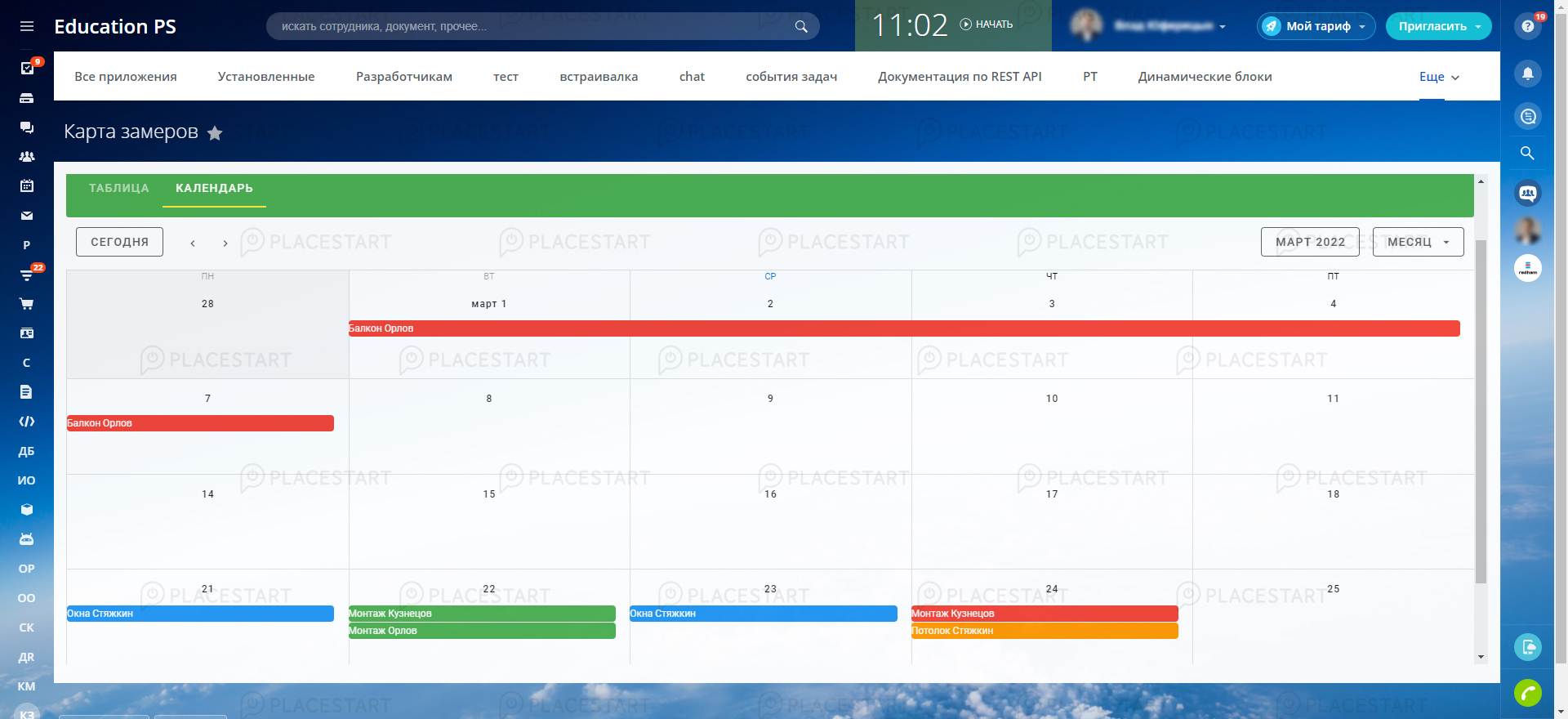Open Балкон Орлов event on March 7
The height and width of the screenshot is (719, 1568).
coord(200,423)
